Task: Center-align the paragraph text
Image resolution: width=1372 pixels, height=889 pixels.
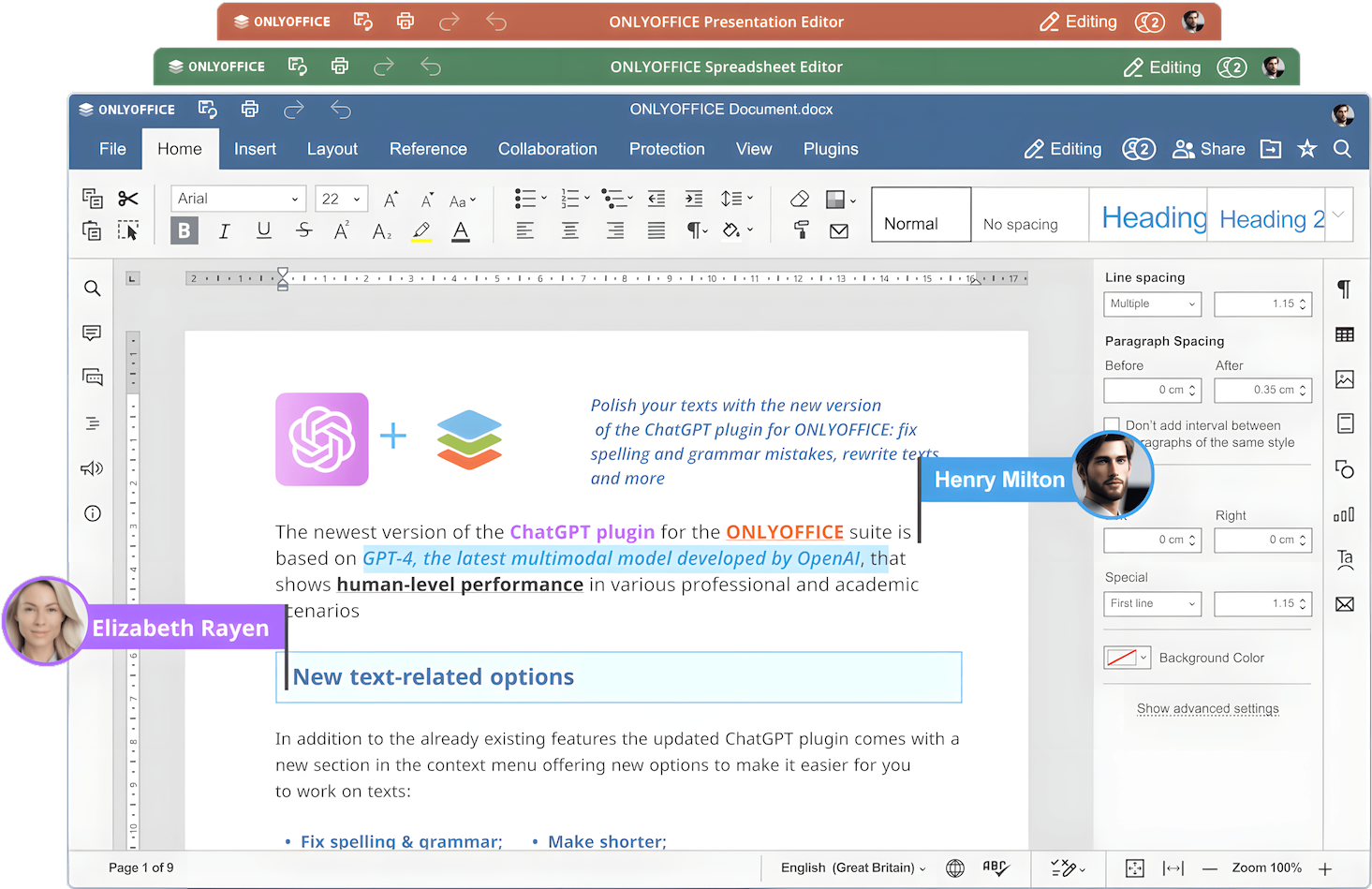Action: pyautogui.click(x=569, y=230)
